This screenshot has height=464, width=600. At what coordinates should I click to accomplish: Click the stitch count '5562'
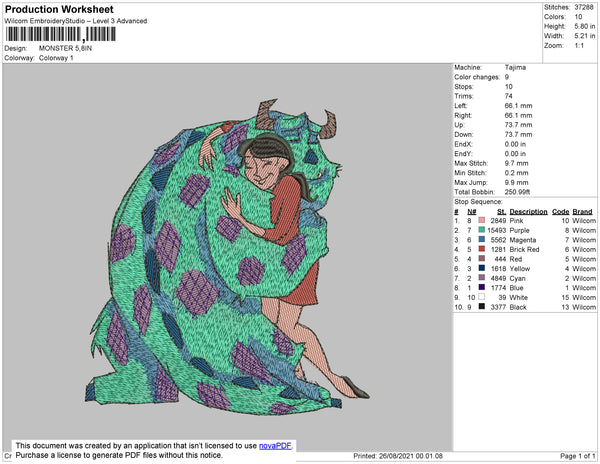(x=498, y=240)
